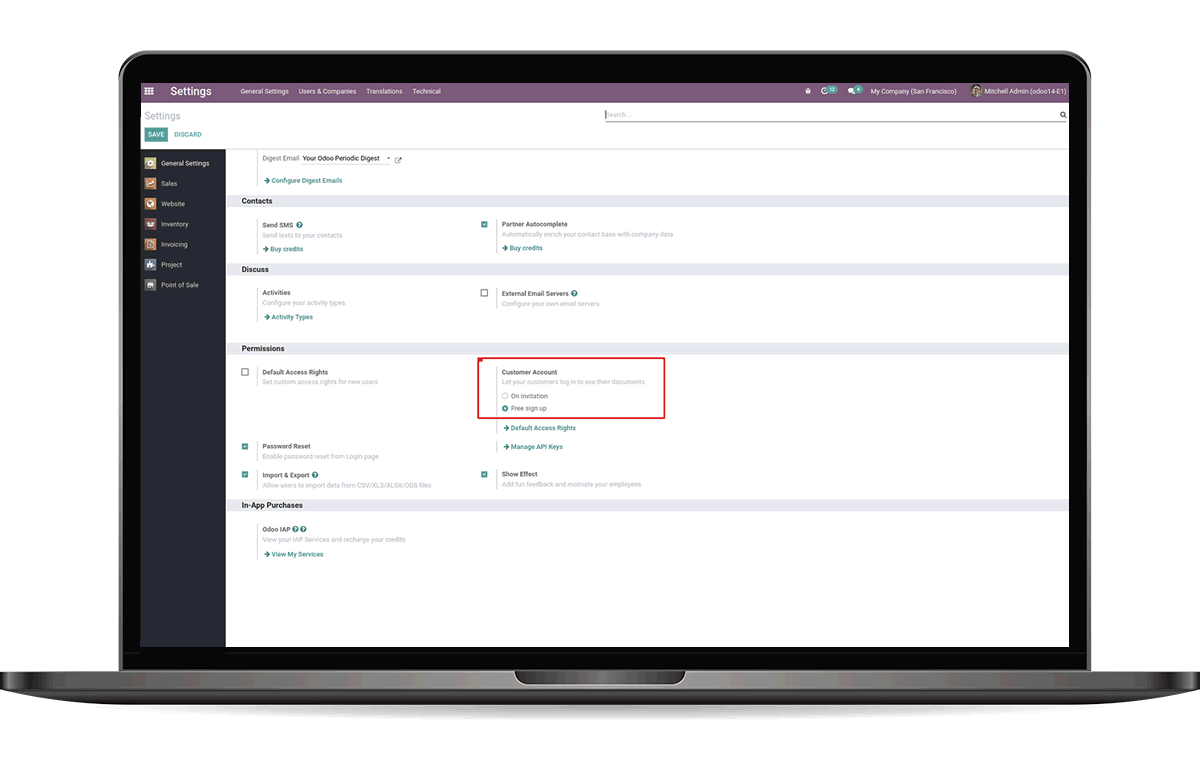The image size is (1200, 766).
Task: Open the conversations chat icon
Action: (854, 91)
